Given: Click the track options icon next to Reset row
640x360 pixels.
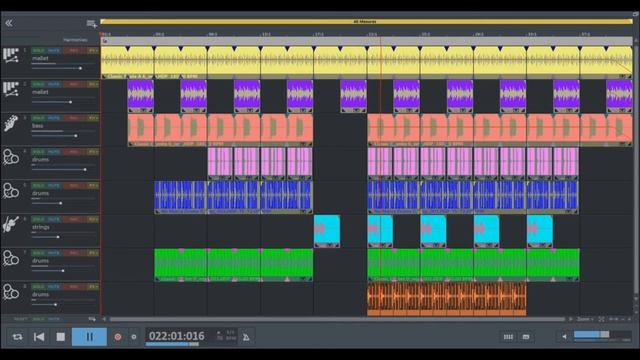Looking at the screenshot, I should coord(92,319).
